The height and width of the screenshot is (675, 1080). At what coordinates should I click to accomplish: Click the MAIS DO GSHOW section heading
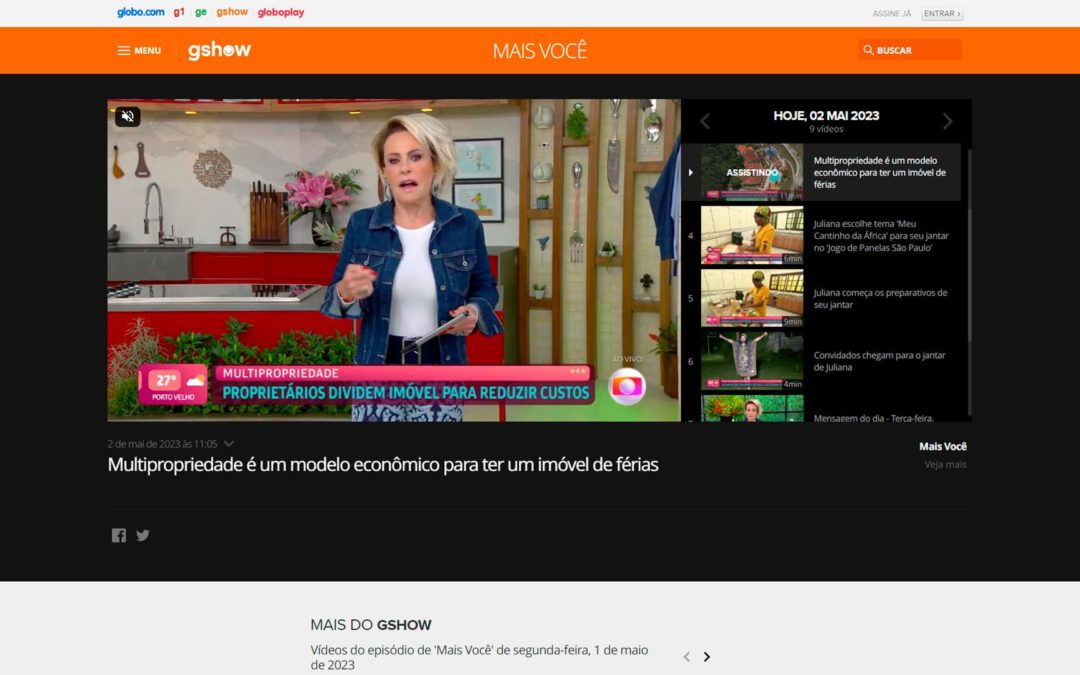click(x=371, y=625)
